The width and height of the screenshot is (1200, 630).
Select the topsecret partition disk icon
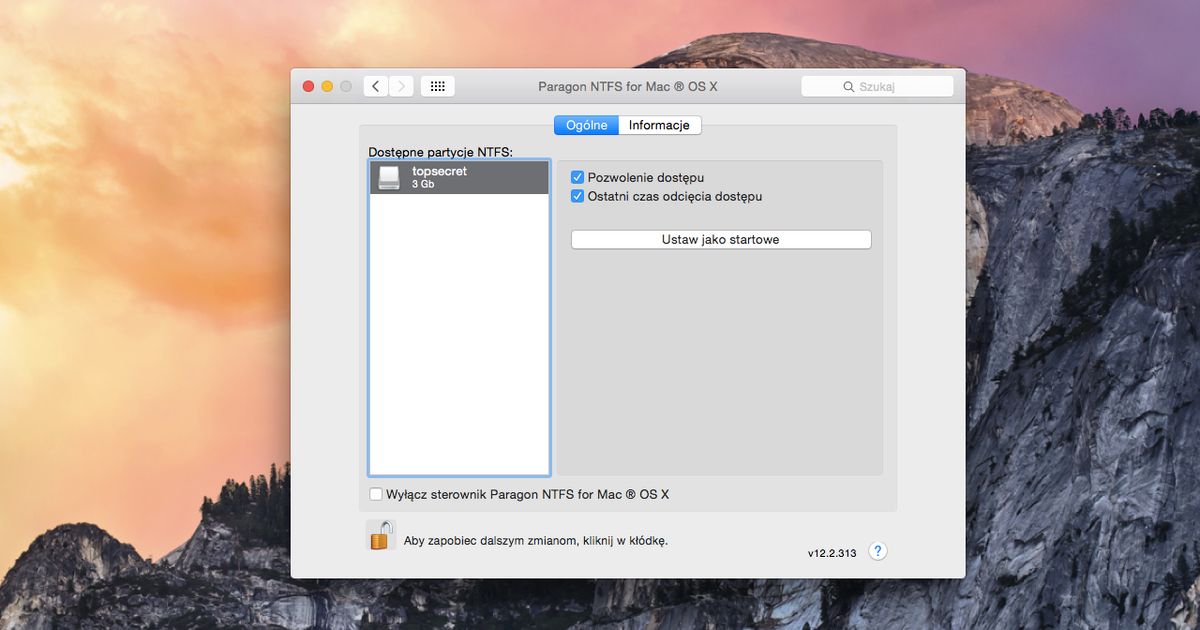389,177
